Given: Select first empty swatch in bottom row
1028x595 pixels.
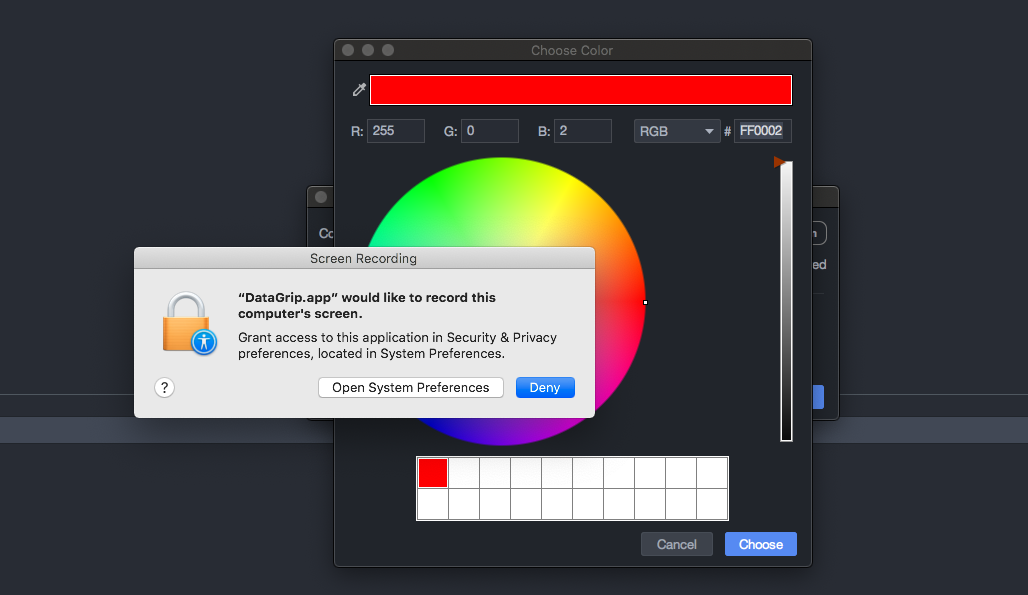Looking at the screenshot, I should tap(433, 504).
